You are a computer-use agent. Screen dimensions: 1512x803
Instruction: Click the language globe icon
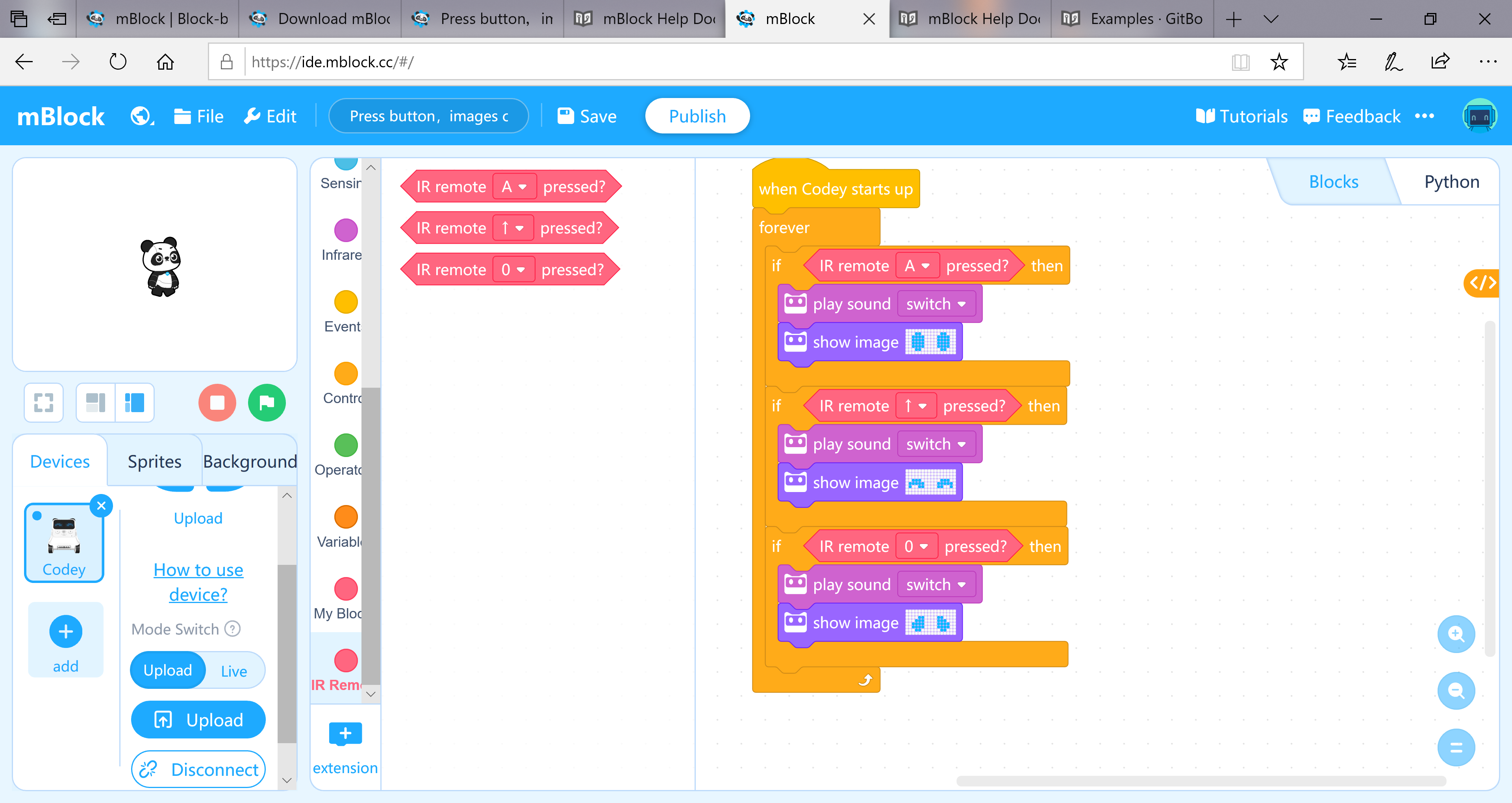(x=141, y=116)
